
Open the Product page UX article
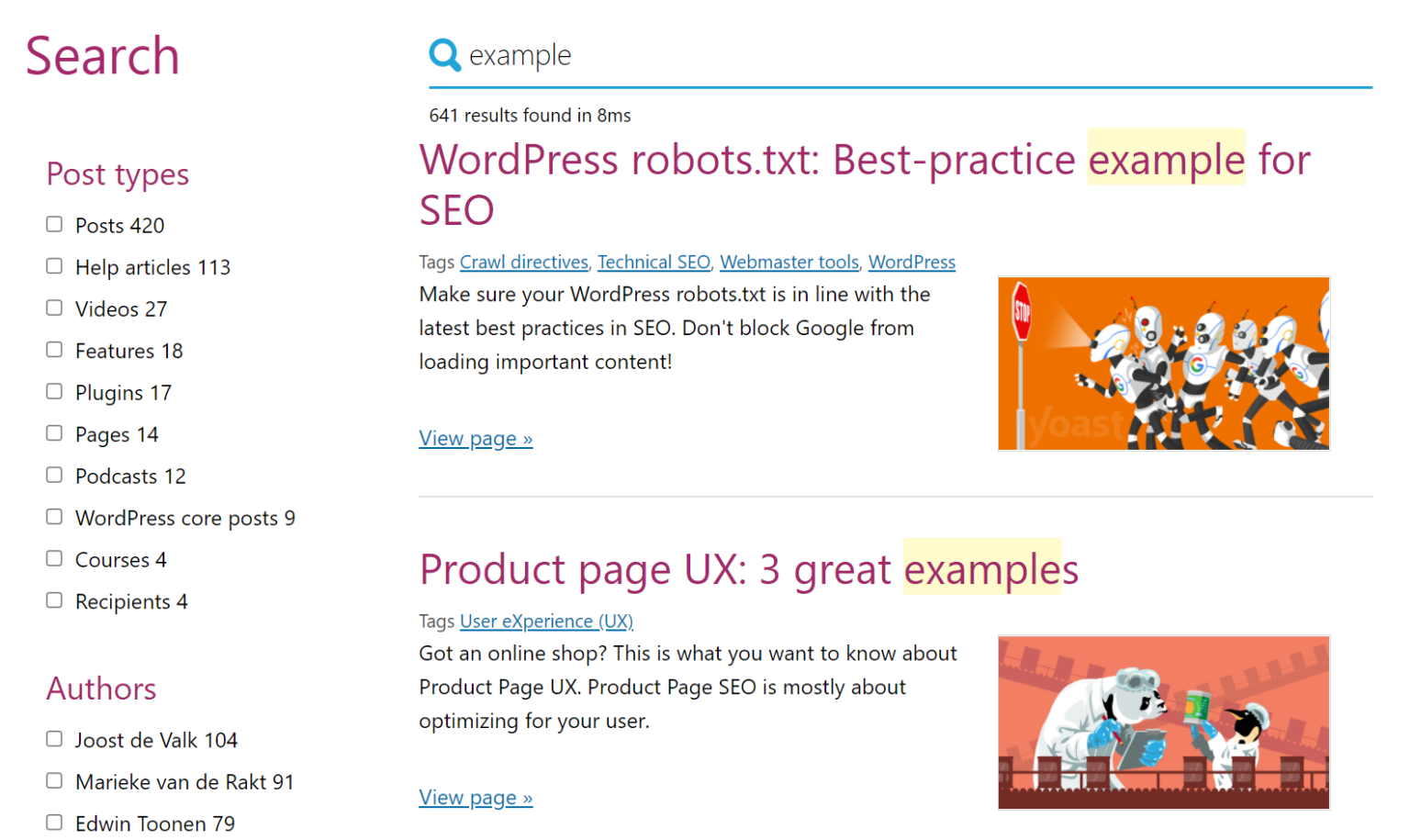748,569
